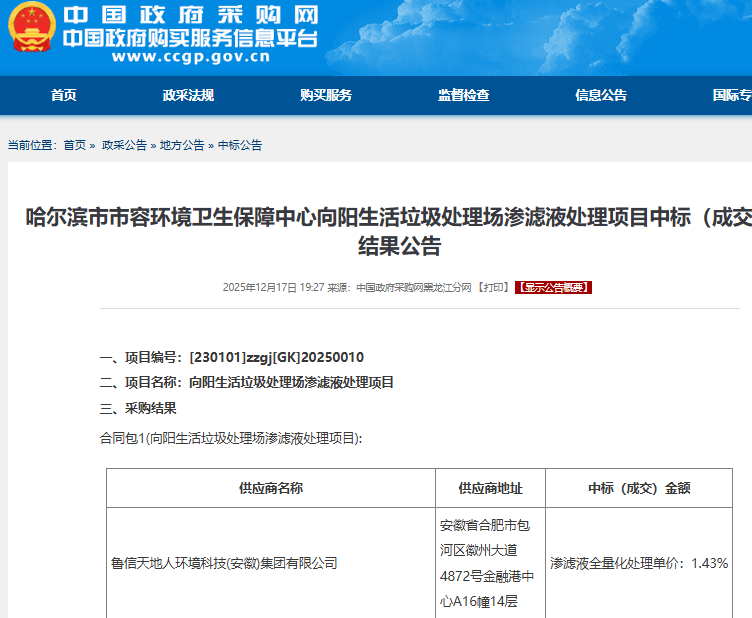
Task: Open the 信息公告 navigation item
Action: (x=601, y=96)
